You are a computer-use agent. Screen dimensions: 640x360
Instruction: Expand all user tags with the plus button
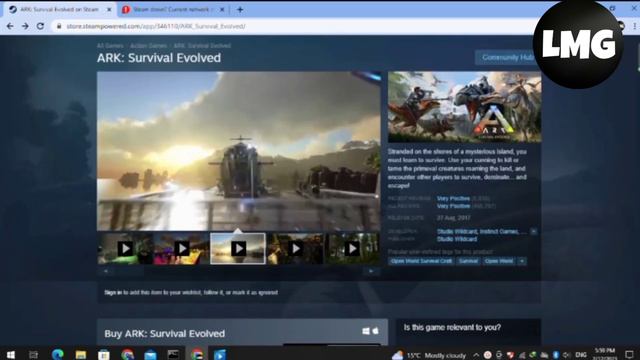(x=522, y=261)
